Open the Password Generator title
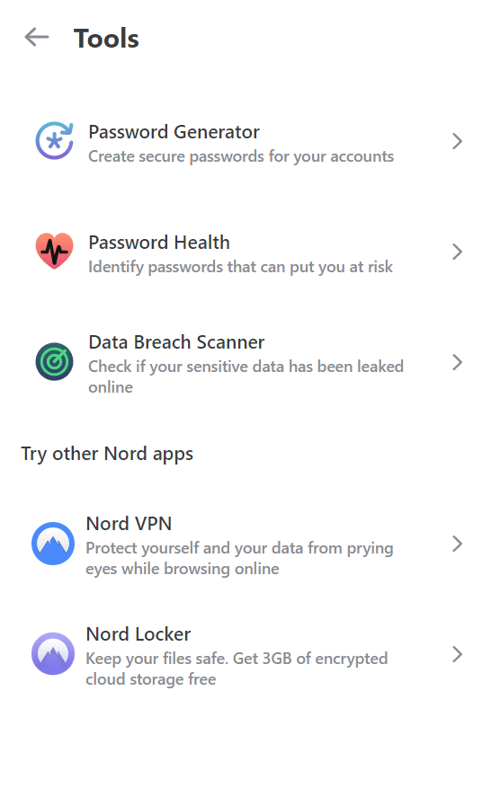This screenshot has width=500, height=788. tap(174, 132)
